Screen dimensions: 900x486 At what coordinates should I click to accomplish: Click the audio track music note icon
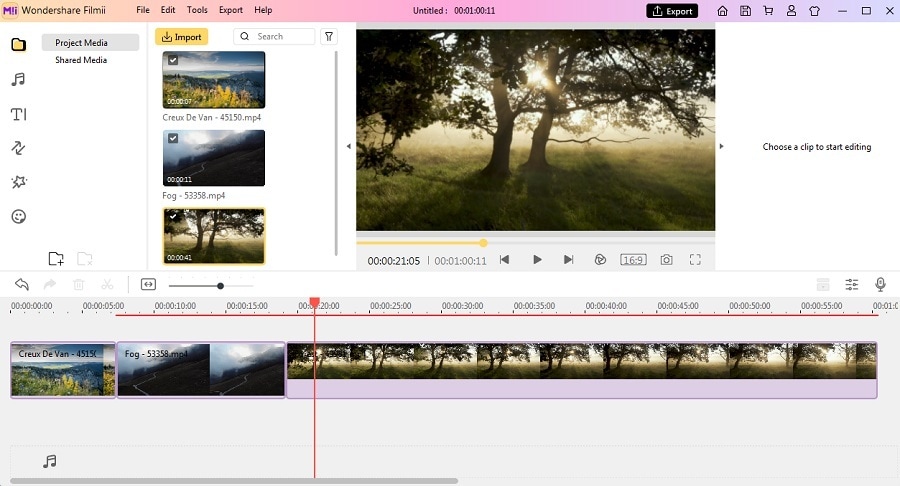50,461
